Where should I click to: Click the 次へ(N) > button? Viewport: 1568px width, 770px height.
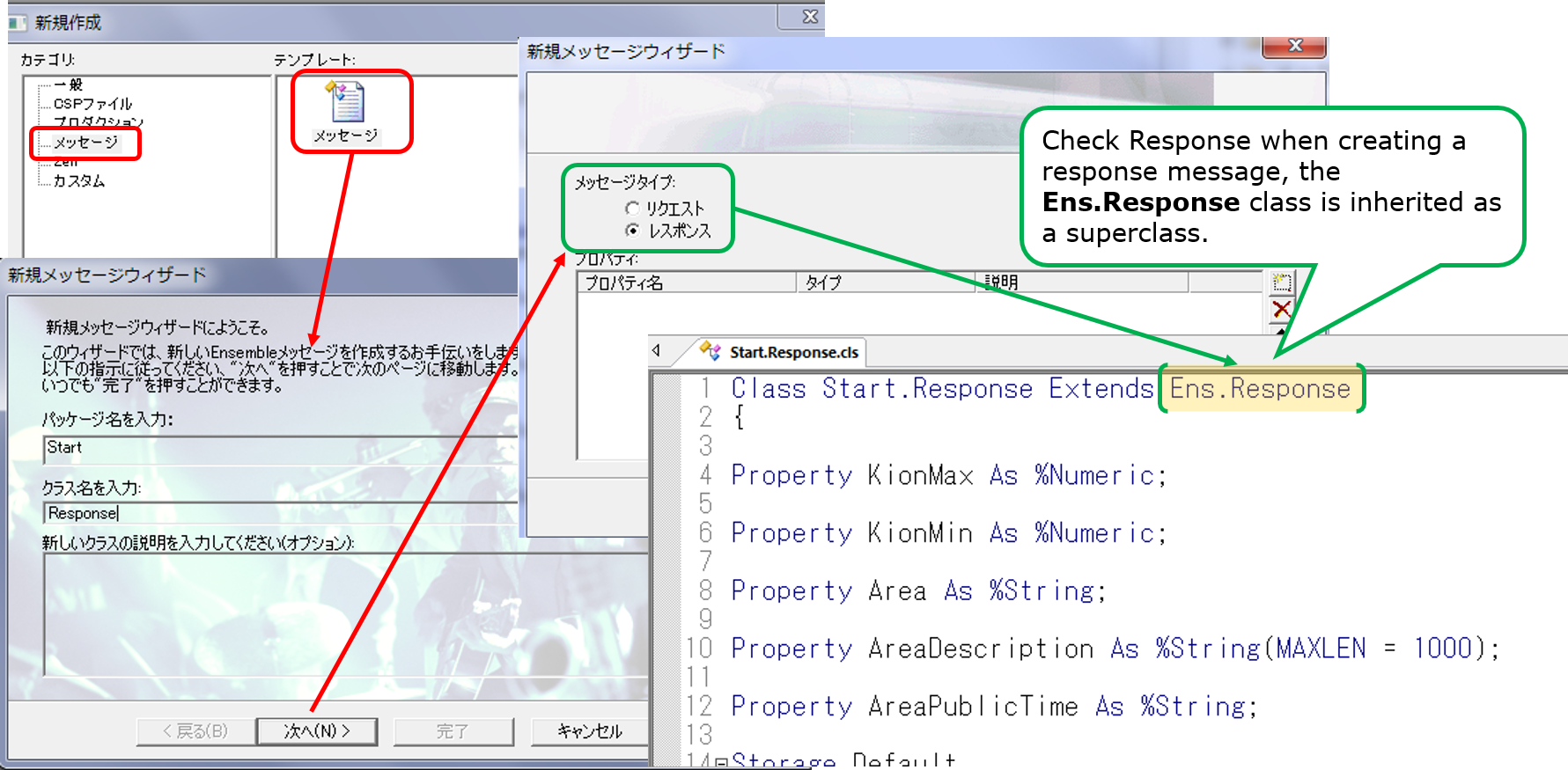point(317,731)
